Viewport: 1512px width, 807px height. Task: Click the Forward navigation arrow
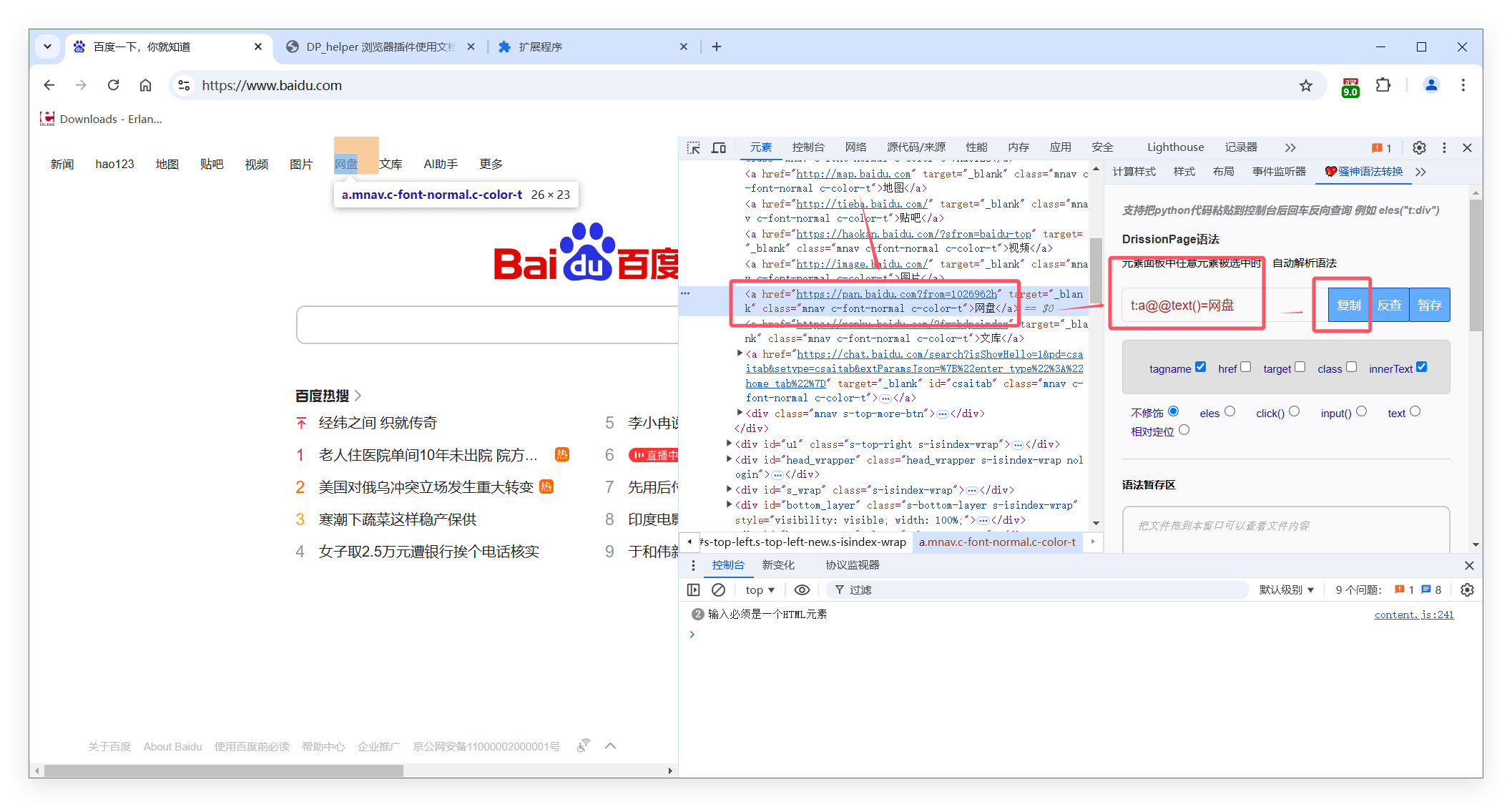click(x=81, y=85)
